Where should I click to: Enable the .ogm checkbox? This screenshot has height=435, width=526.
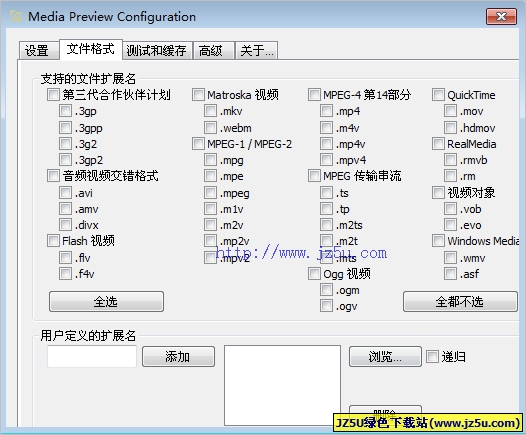326,290
